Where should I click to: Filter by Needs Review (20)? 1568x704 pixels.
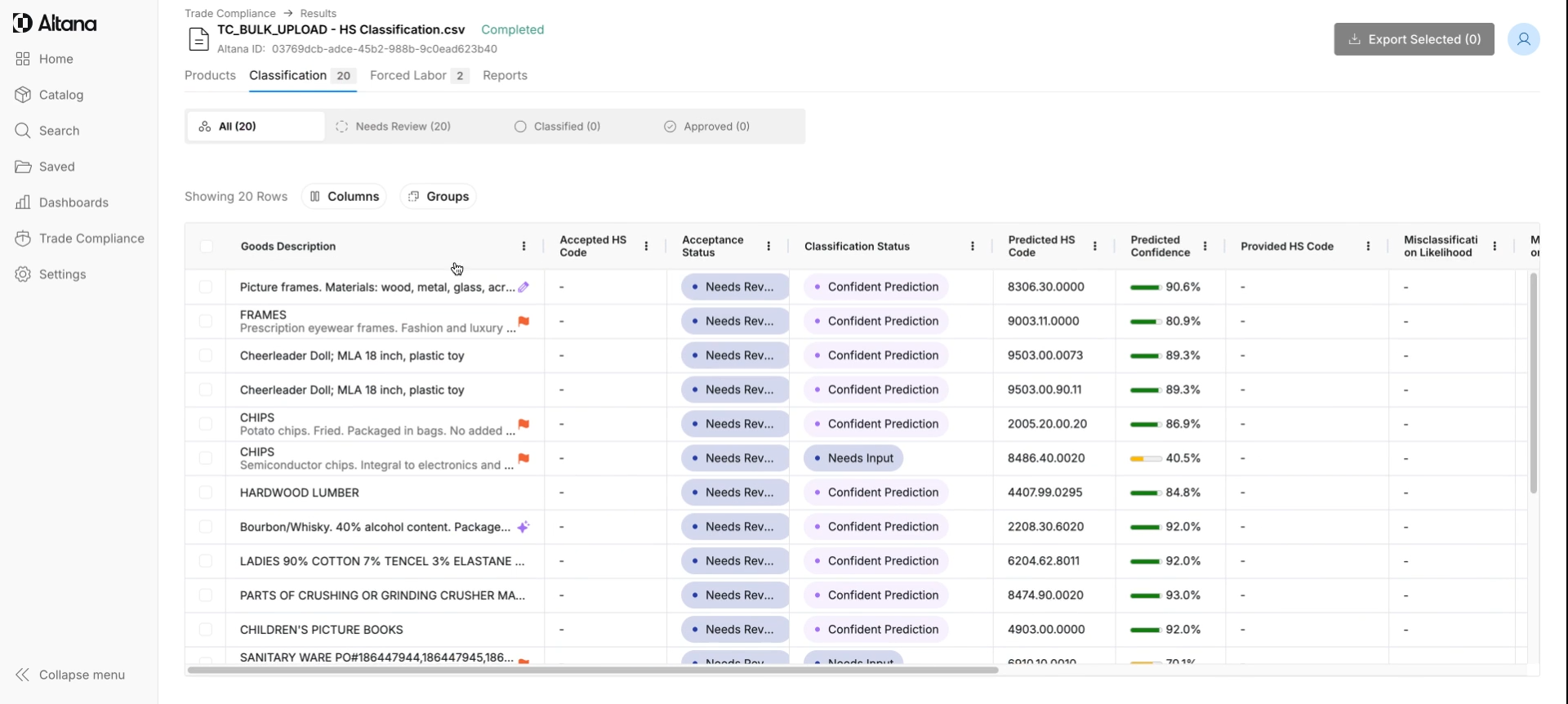[394, 127]
